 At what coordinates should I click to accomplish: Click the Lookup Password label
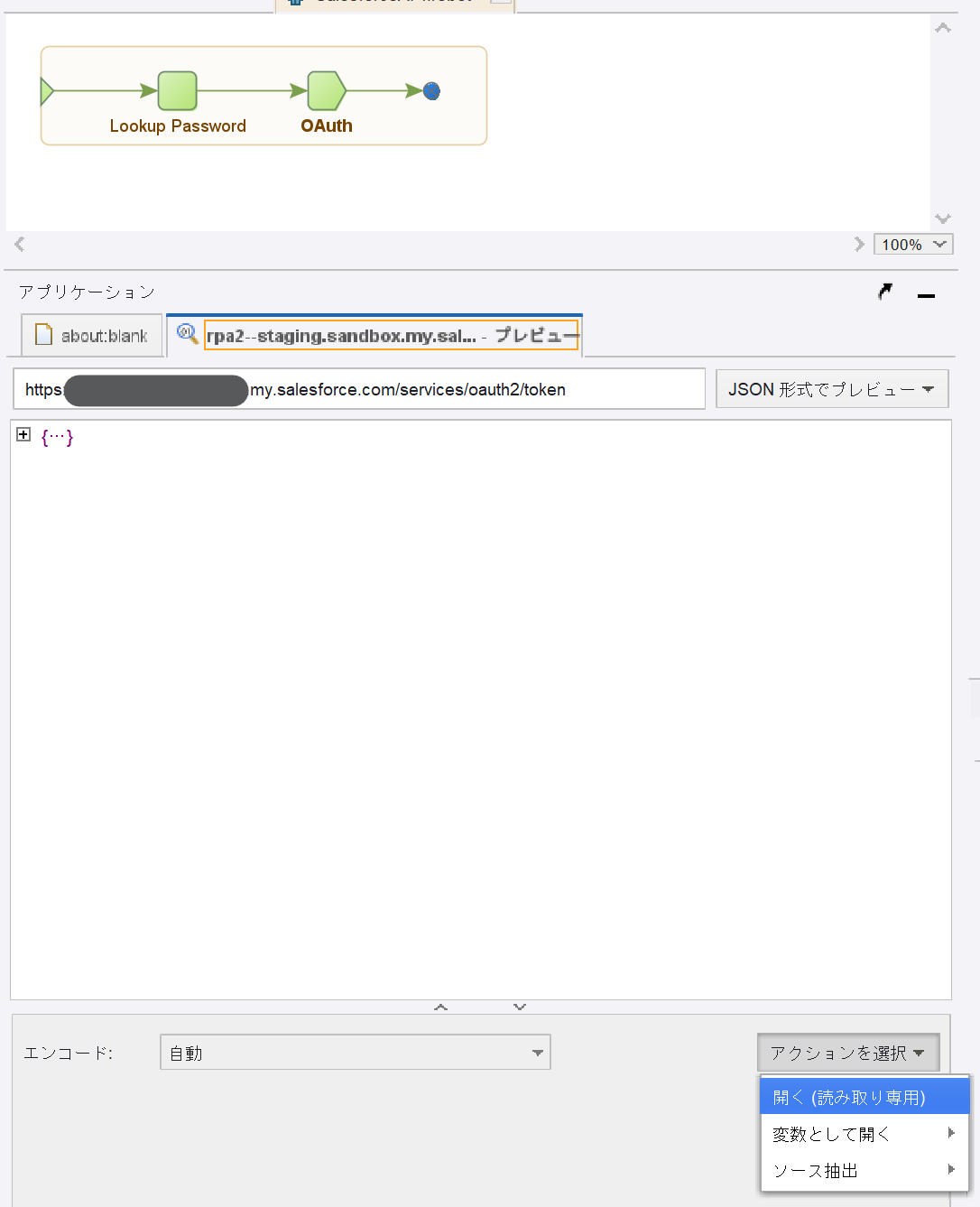(x=178, y=126)
